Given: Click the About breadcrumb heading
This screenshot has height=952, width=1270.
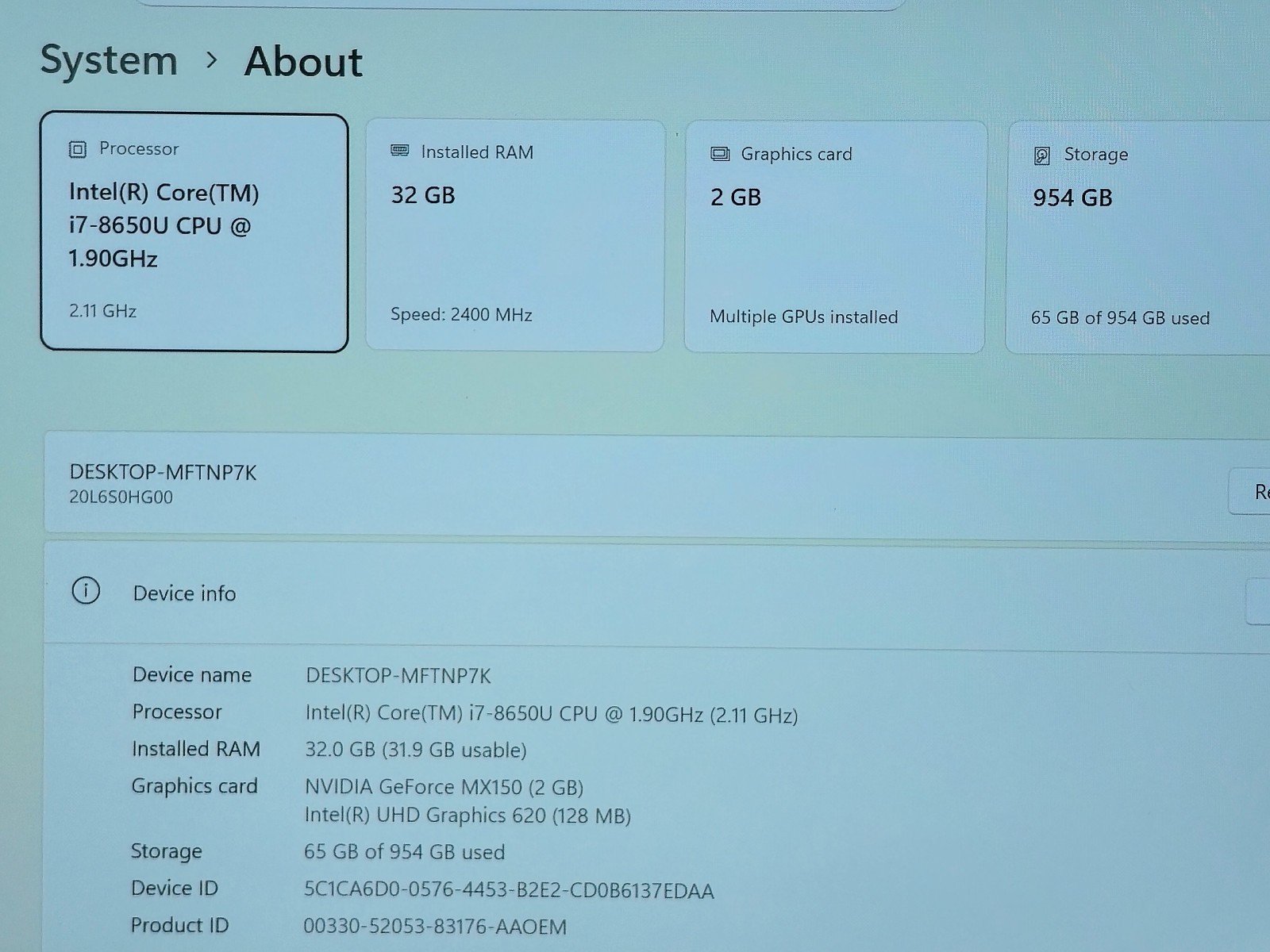Looking at the screenshot, I should [x=303, y=62].
